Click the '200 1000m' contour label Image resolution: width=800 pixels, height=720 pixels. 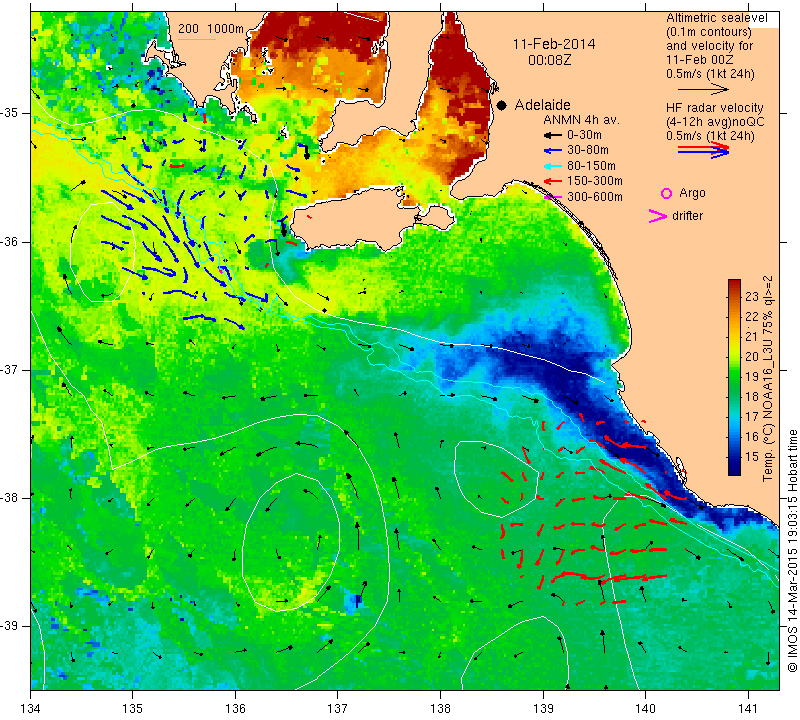click(211, 29)
